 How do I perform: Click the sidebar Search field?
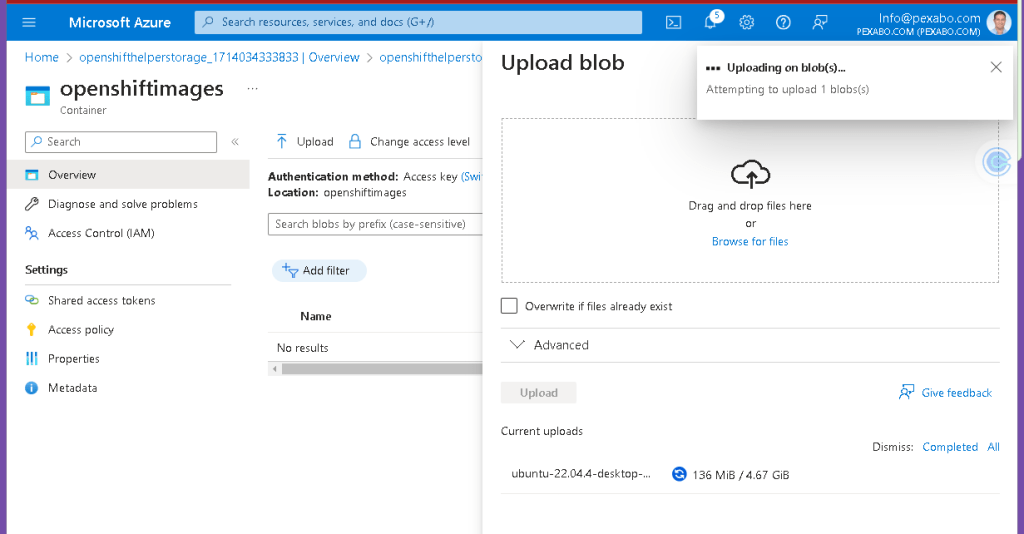(x=121, y=142)
